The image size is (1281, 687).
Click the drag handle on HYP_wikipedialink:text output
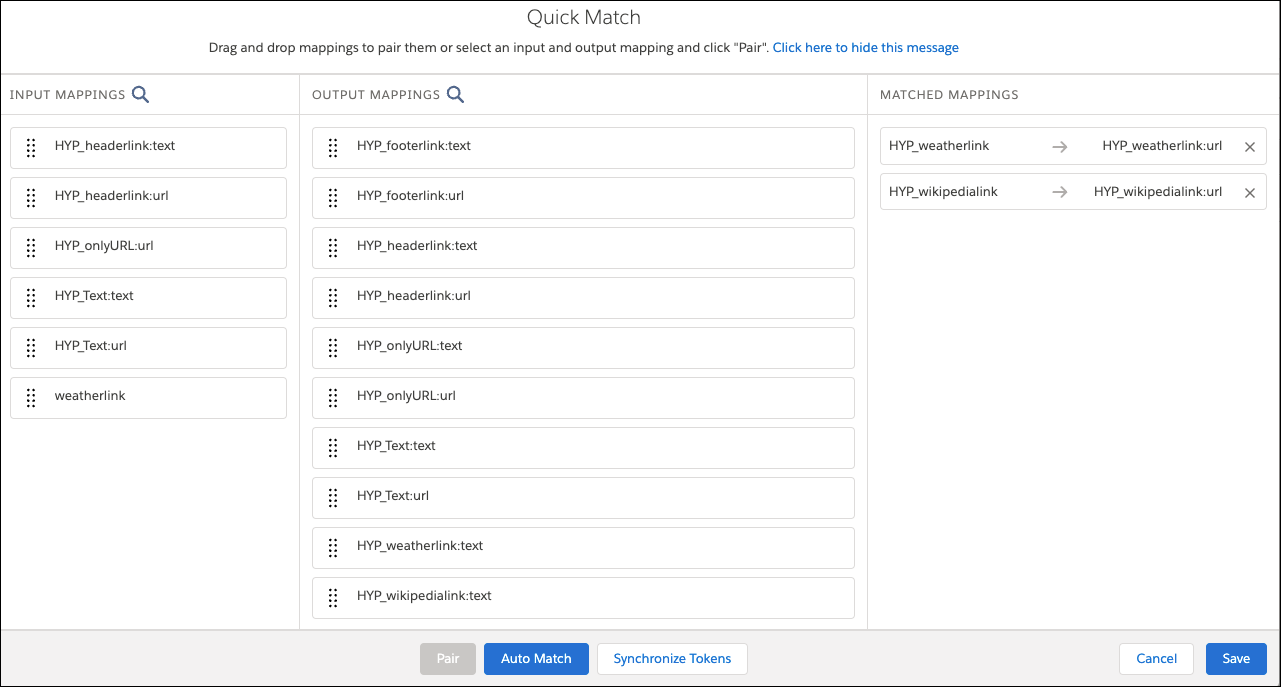333,597
